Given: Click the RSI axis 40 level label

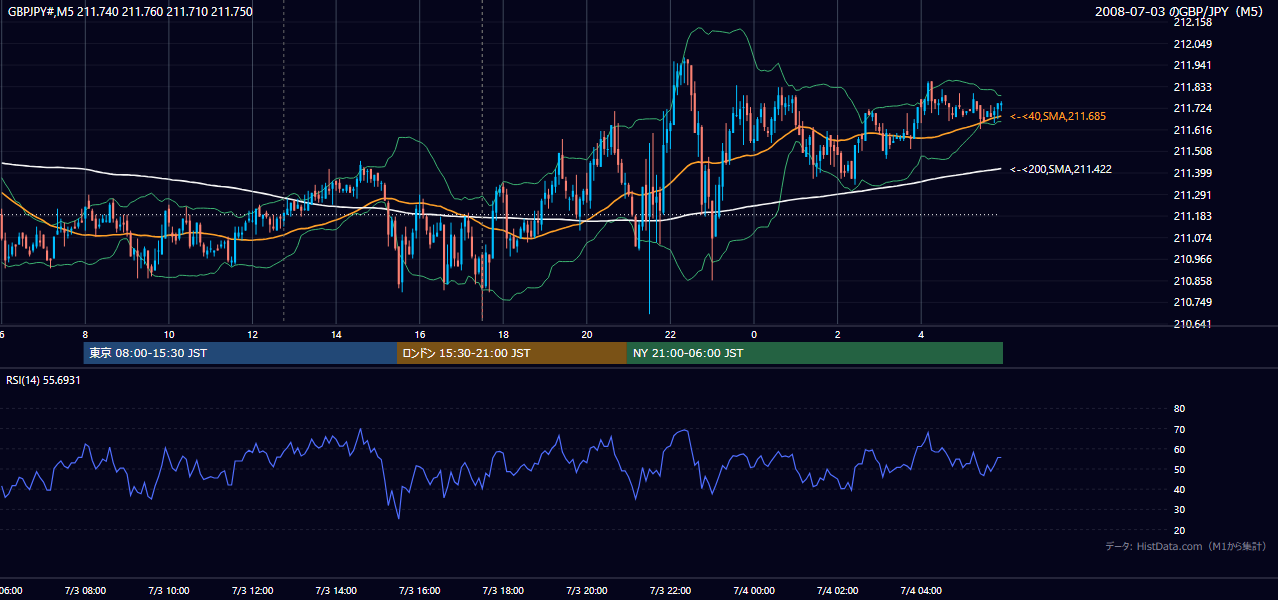Looking at the screenshot, I should click(1179, 489).
